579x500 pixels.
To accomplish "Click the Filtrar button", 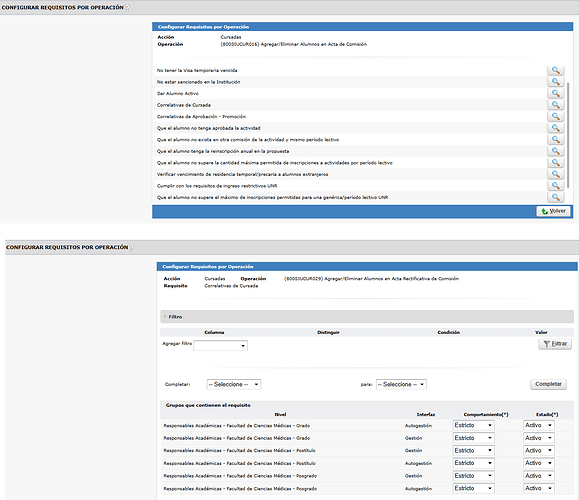I will [555, 344].
